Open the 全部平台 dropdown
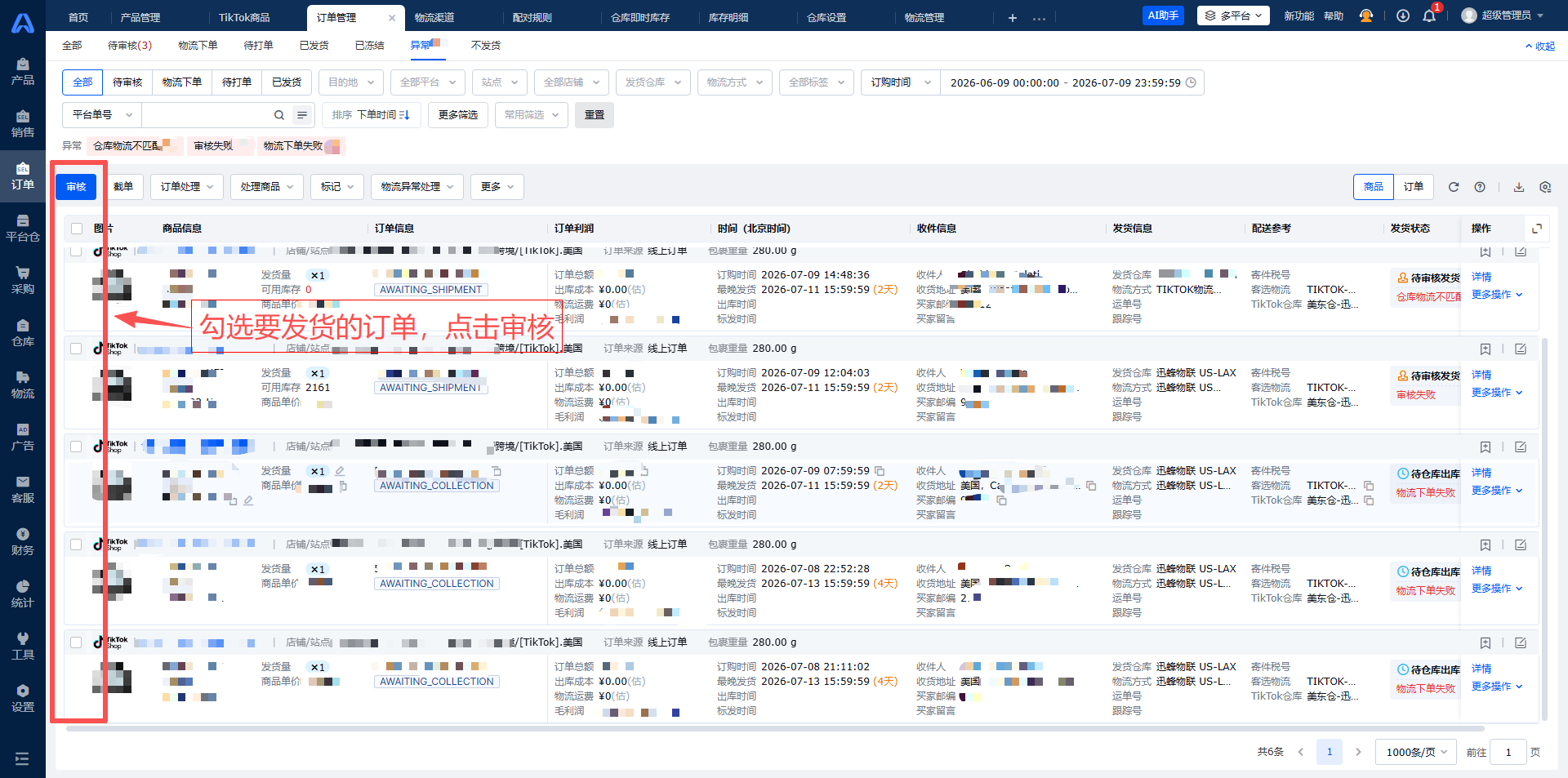 pyautogui.click(x=428, y=82)
